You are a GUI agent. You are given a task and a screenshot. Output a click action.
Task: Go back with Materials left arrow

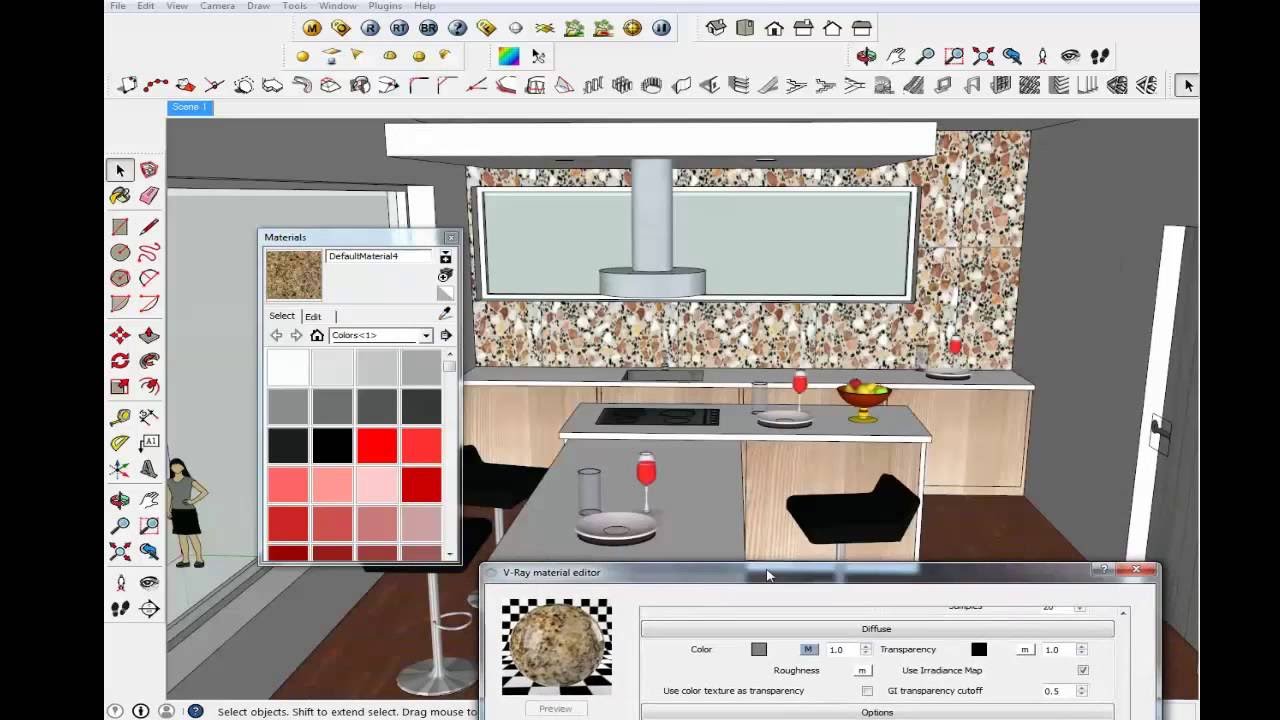click(x=276, y=336)
